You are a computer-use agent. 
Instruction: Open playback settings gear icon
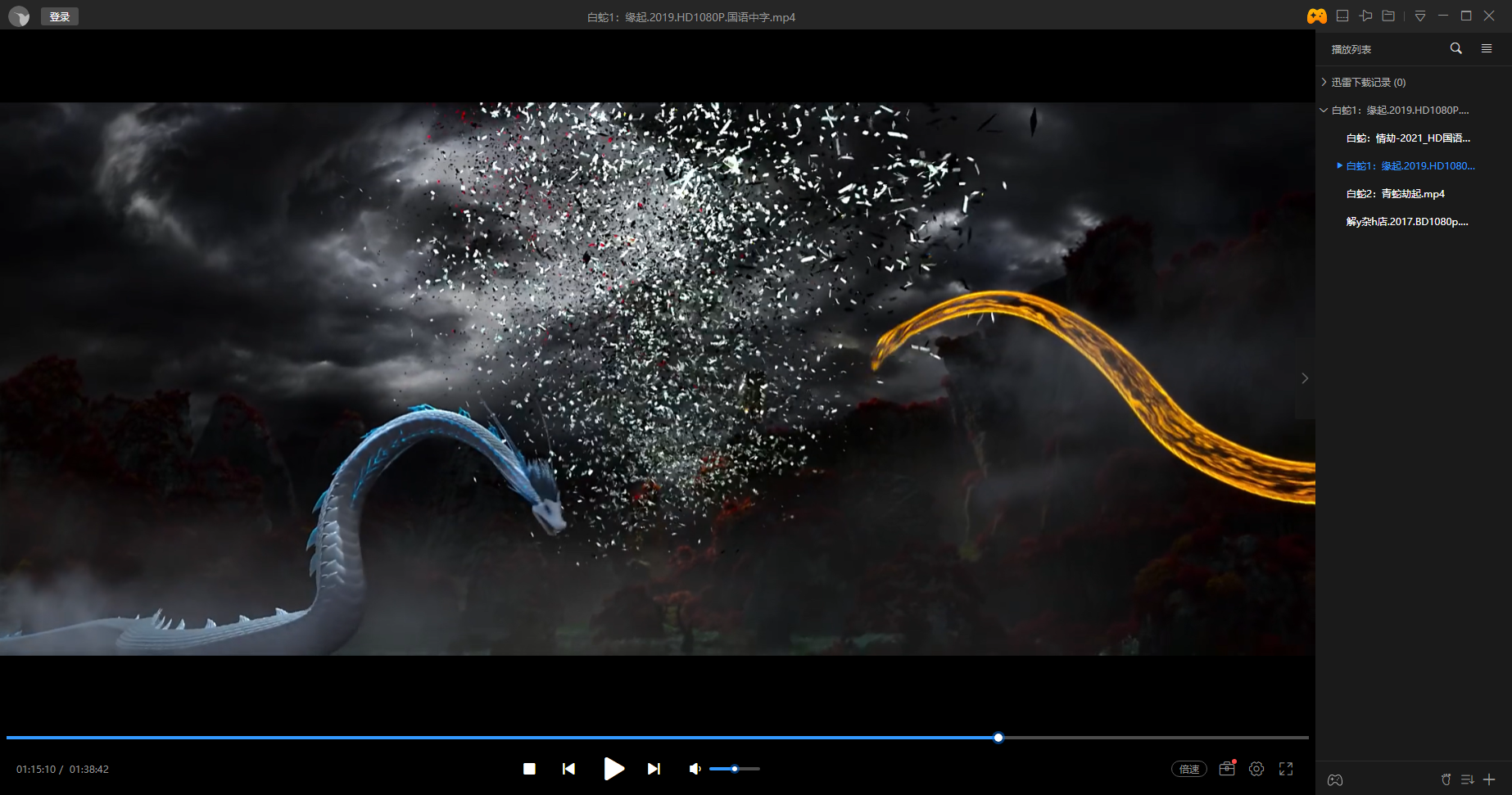point(1256,769)
